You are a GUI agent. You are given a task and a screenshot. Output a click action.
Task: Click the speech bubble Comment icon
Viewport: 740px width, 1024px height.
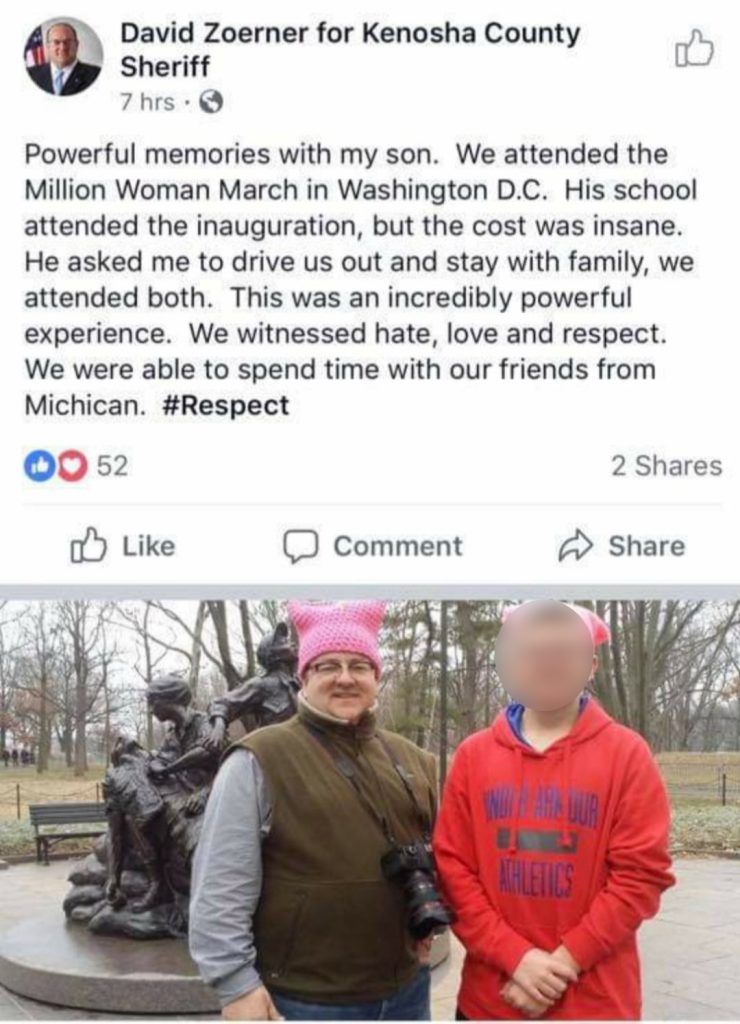click(300, 547)
